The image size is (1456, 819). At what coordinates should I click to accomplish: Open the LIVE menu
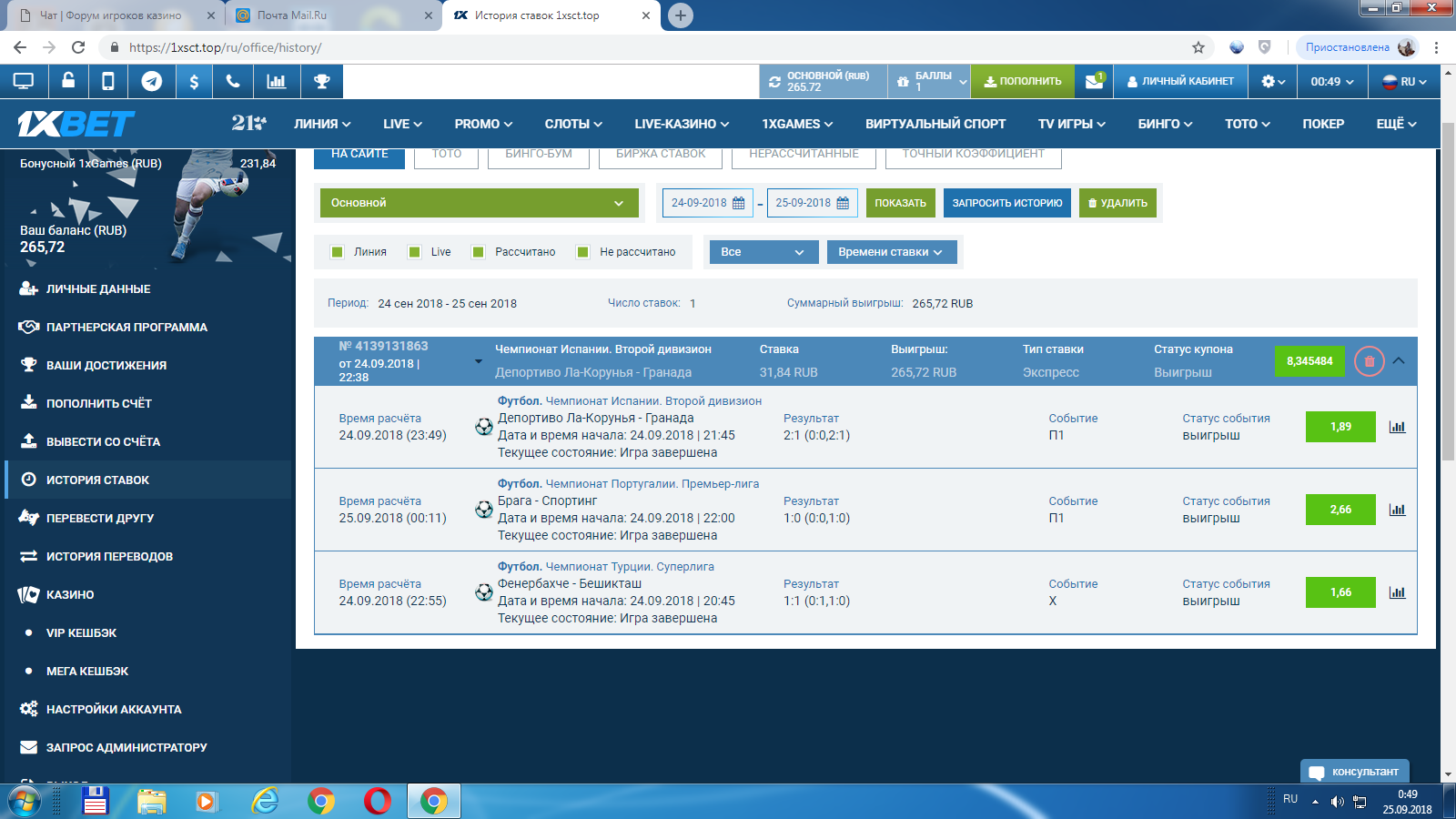coord(402,124)
